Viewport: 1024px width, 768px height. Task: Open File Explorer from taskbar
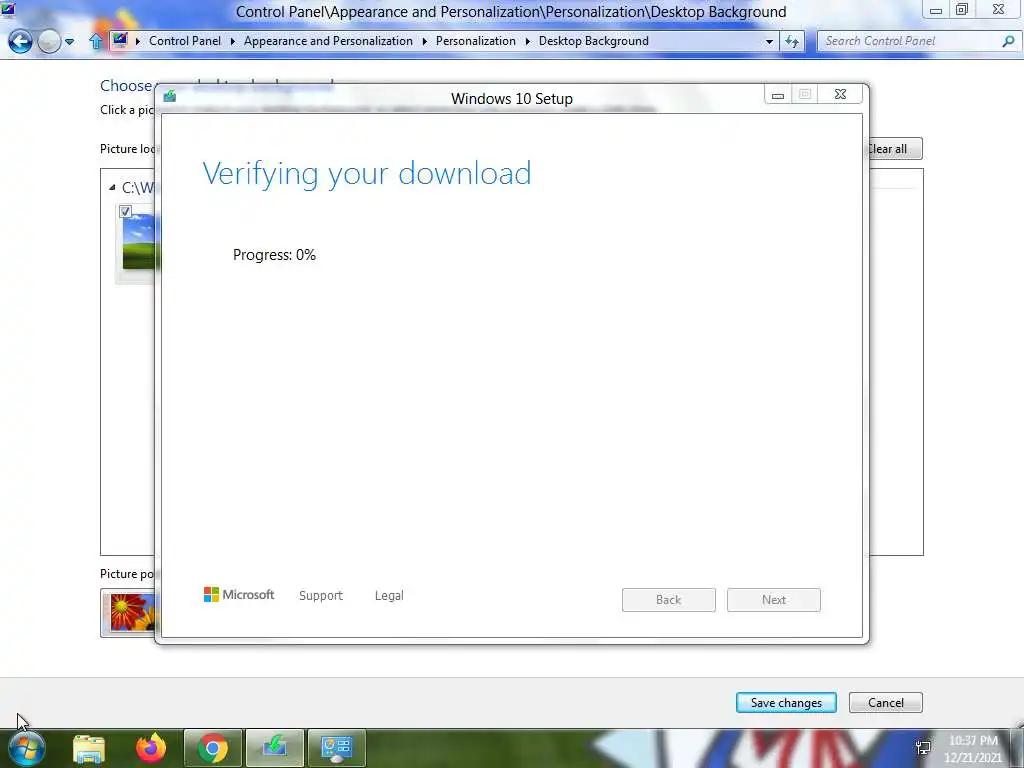coord(89,748)
